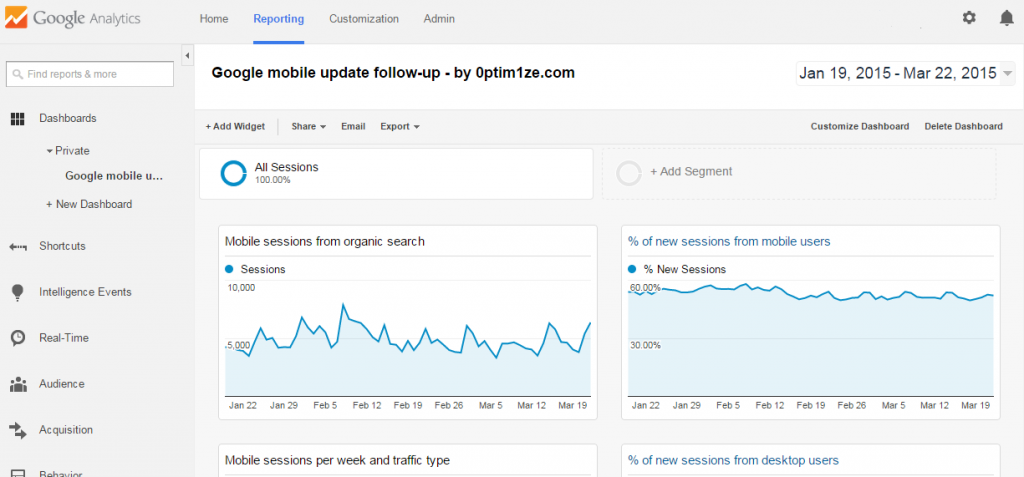The width and height of the screenshot is (1024, 477).
Task: Open the notifications bell icon
Action: [1006, 18]
